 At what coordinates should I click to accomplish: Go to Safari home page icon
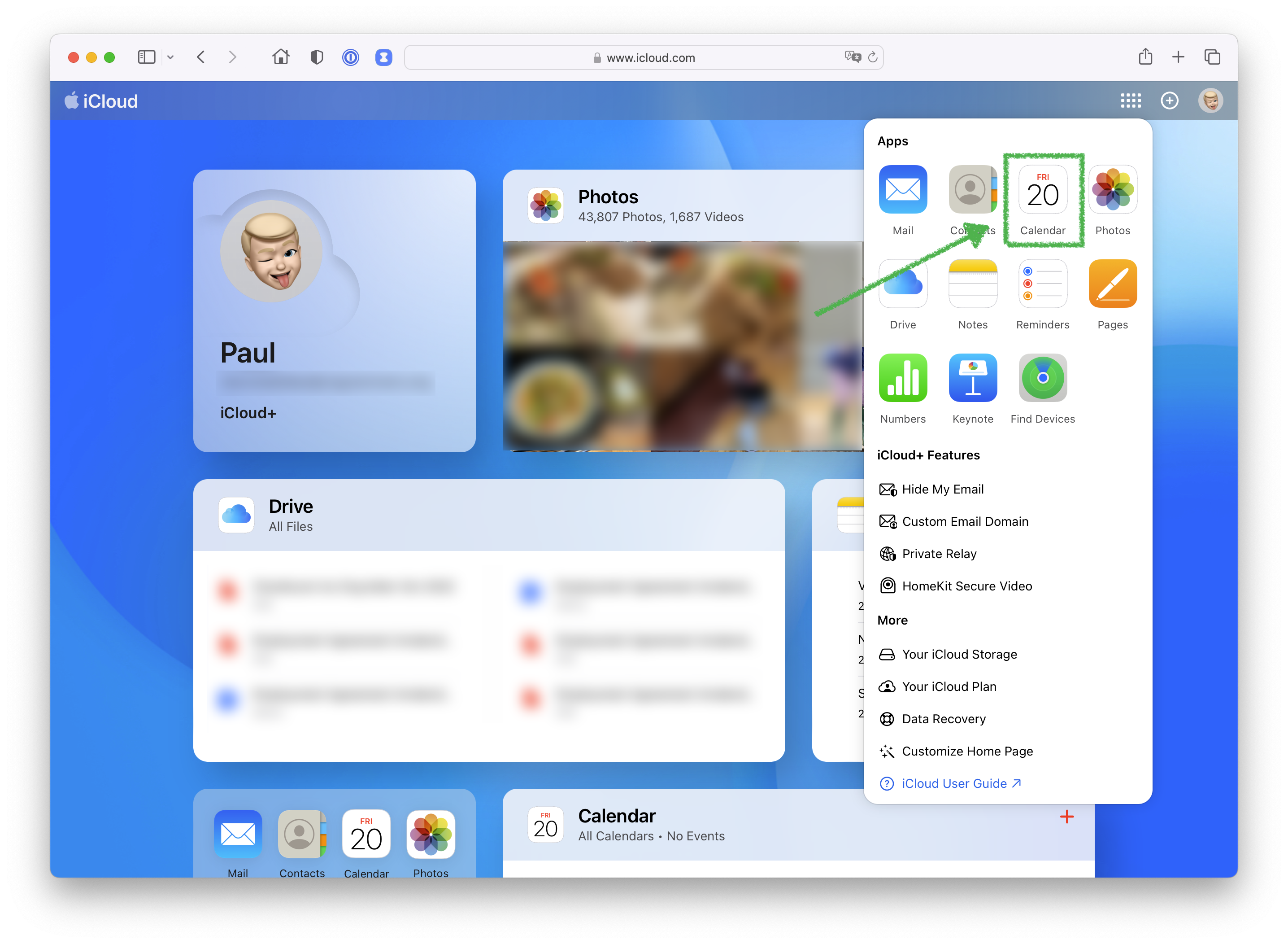280,57
